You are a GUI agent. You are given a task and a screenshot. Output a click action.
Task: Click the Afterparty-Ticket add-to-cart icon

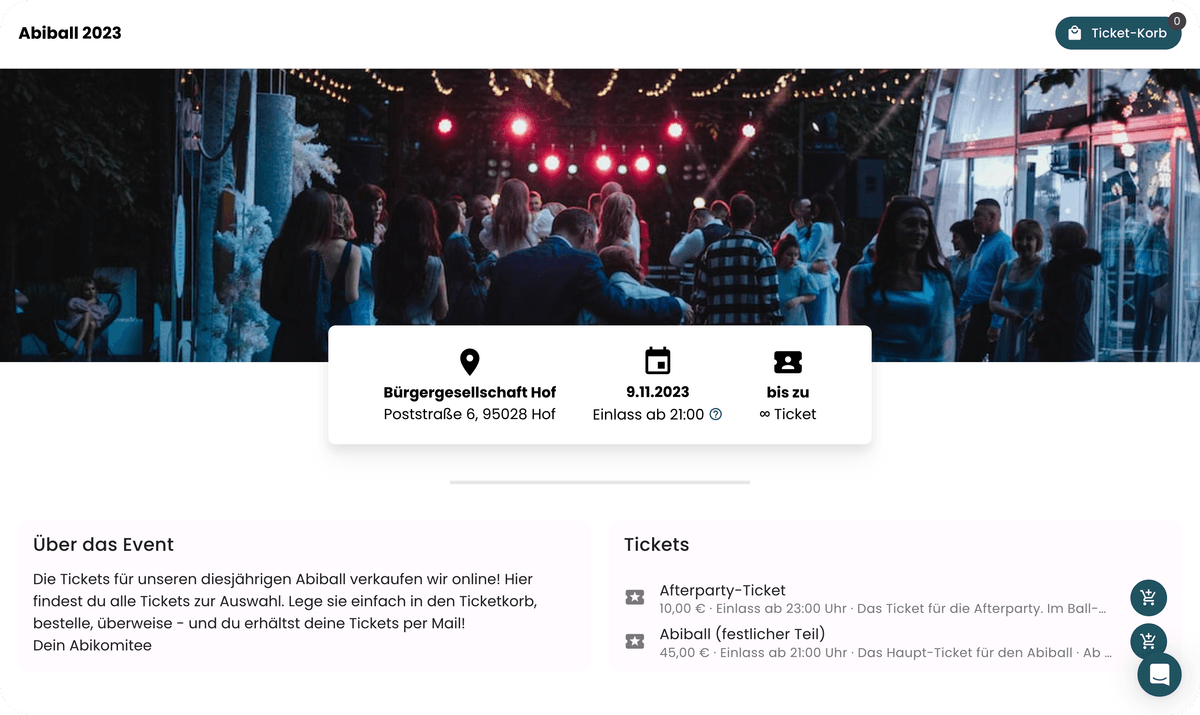pyautogui.click(x=1148, y=597)
